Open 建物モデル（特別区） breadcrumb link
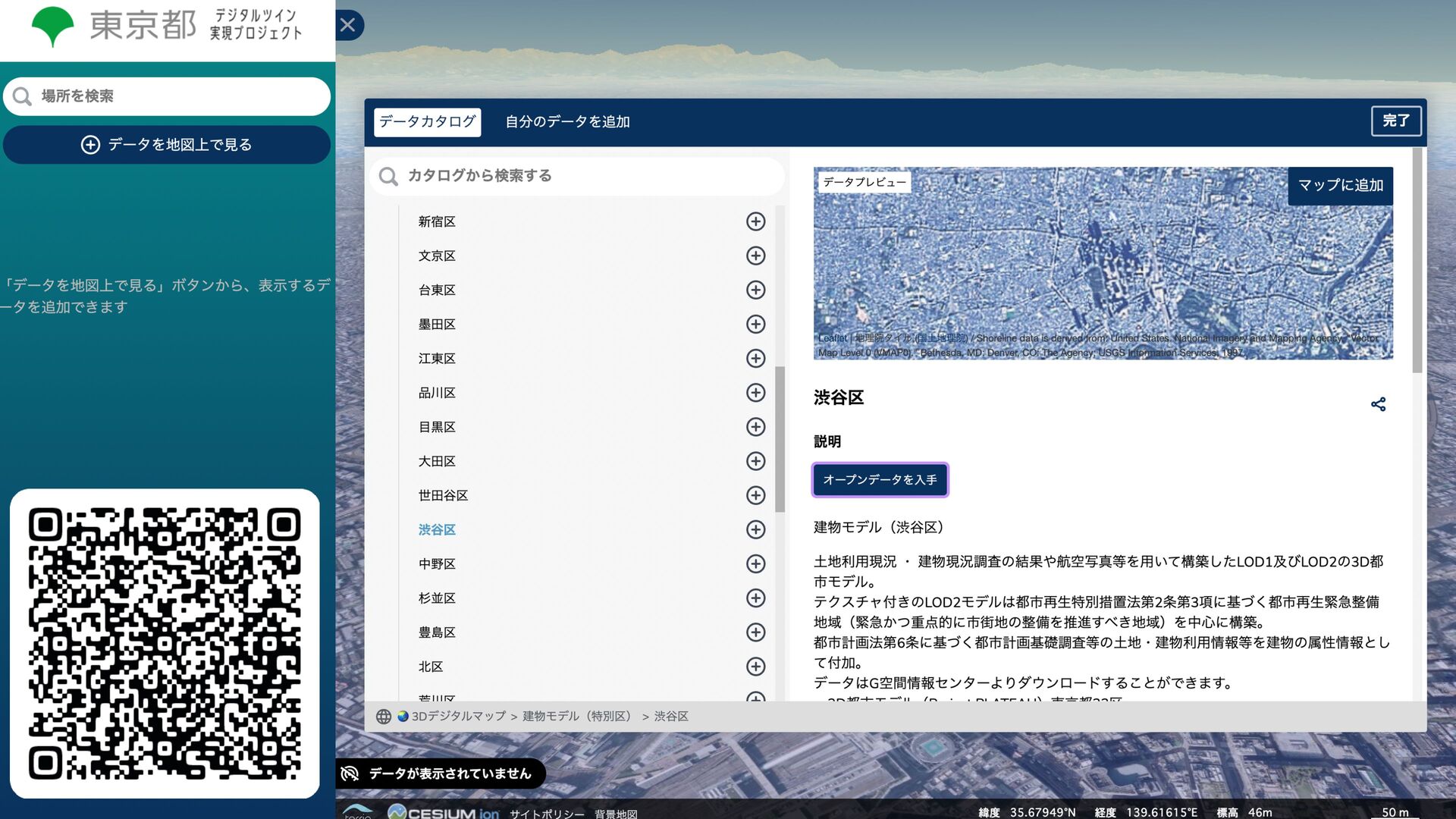This screenshot has height=819, width=1456. [x=579, y=717]
